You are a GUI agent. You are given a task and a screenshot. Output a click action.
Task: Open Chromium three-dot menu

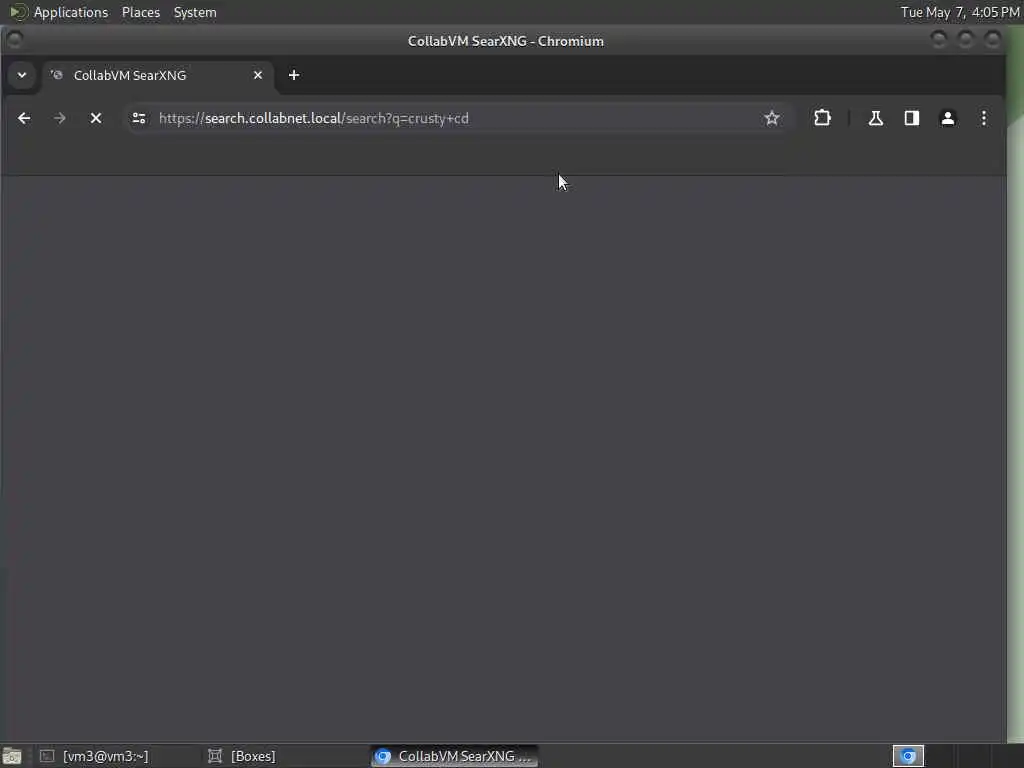(984, 118)
